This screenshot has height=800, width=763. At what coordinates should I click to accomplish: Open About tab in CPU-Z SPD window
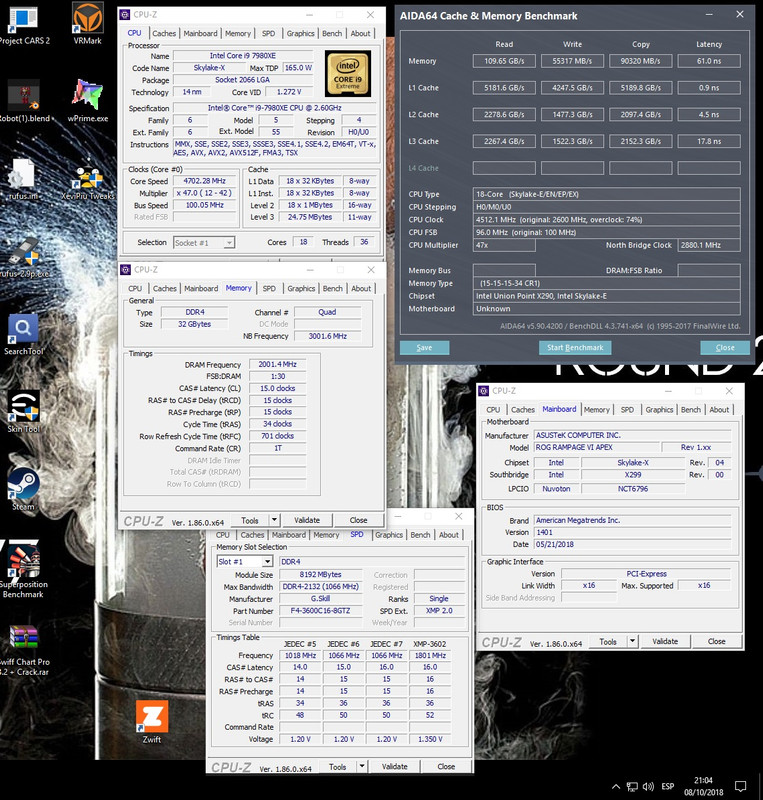click(449, 535)
